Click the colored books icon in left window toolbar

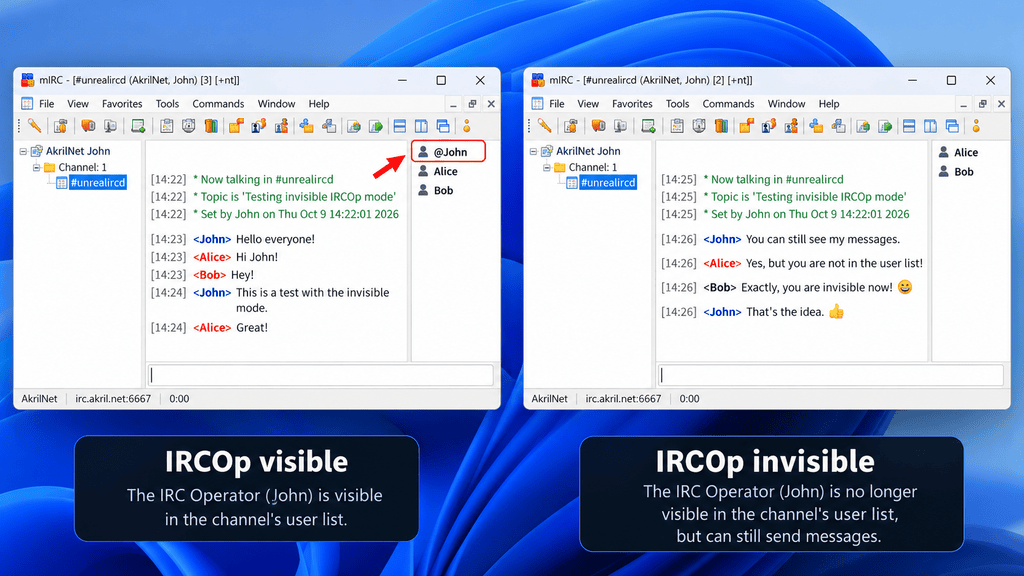coord(211,126)
